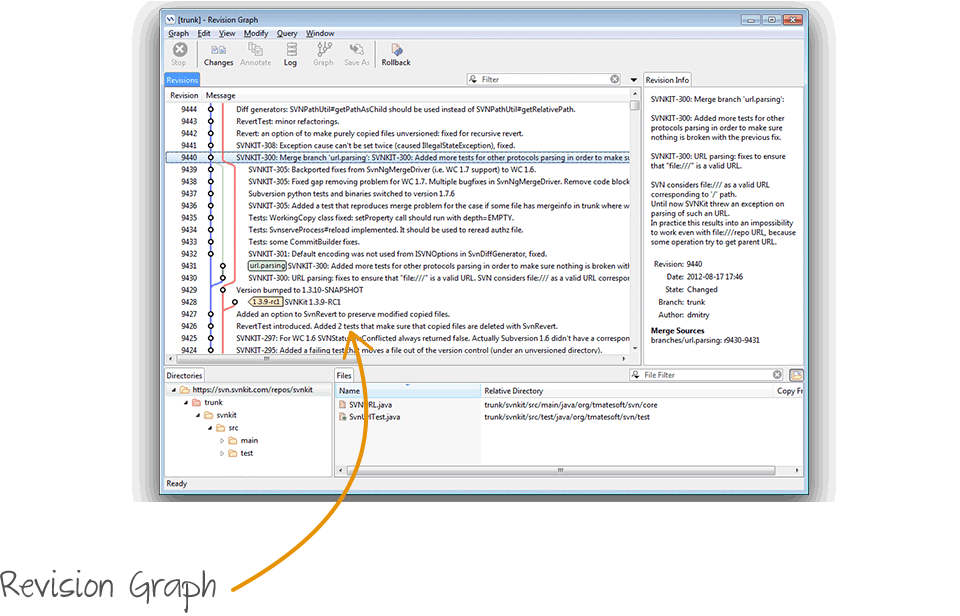Open the Modify menu

255,33
